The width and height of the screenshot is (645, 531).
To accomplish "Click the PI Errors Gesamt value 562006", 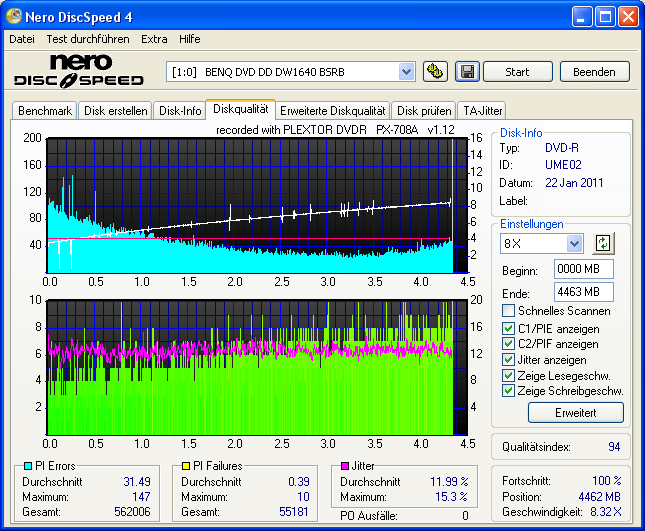I will click(132, 512).
